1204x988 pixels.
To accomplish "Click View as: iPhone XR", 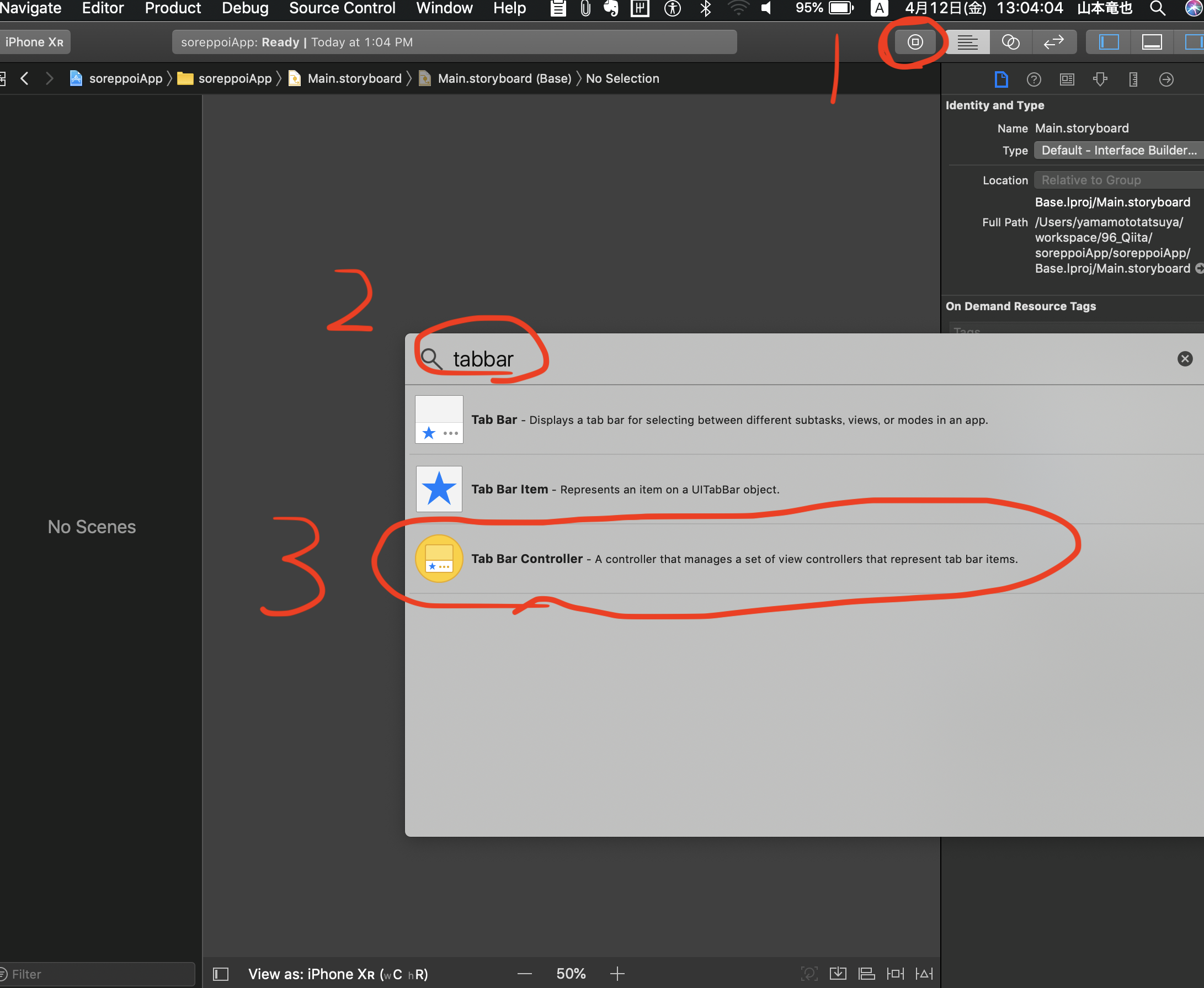I will click(x=338, y=974).
